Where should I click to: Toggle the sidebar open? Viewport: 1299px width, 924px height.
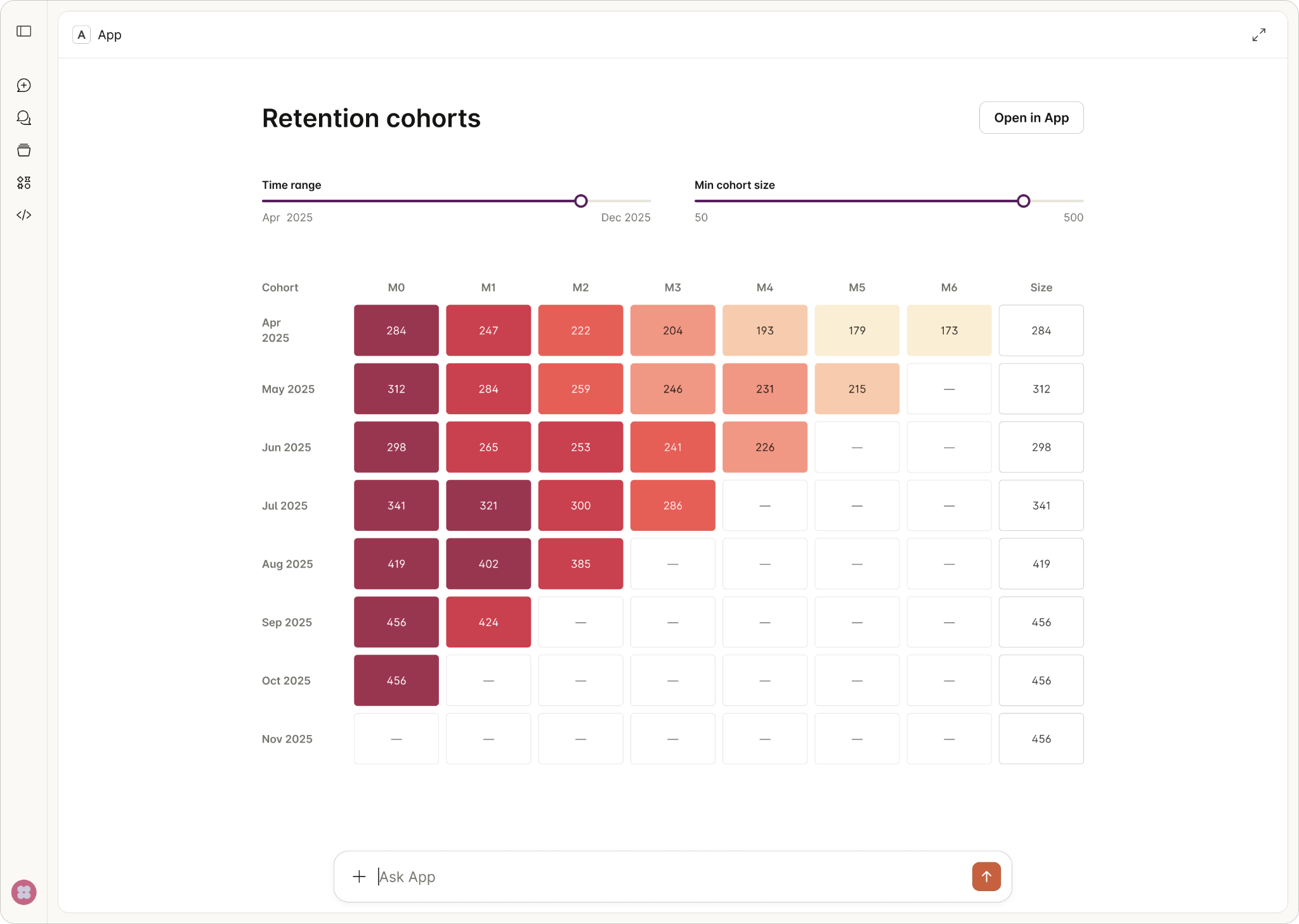[x=24, y=31]
